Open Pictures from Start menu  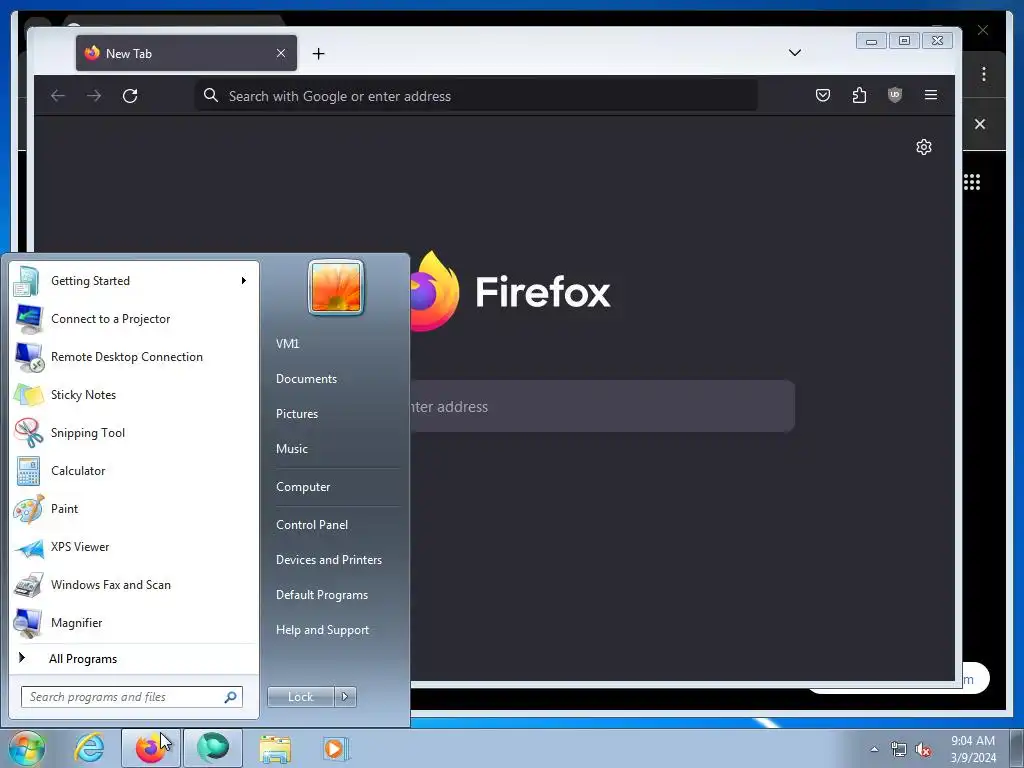pos(297,414)
